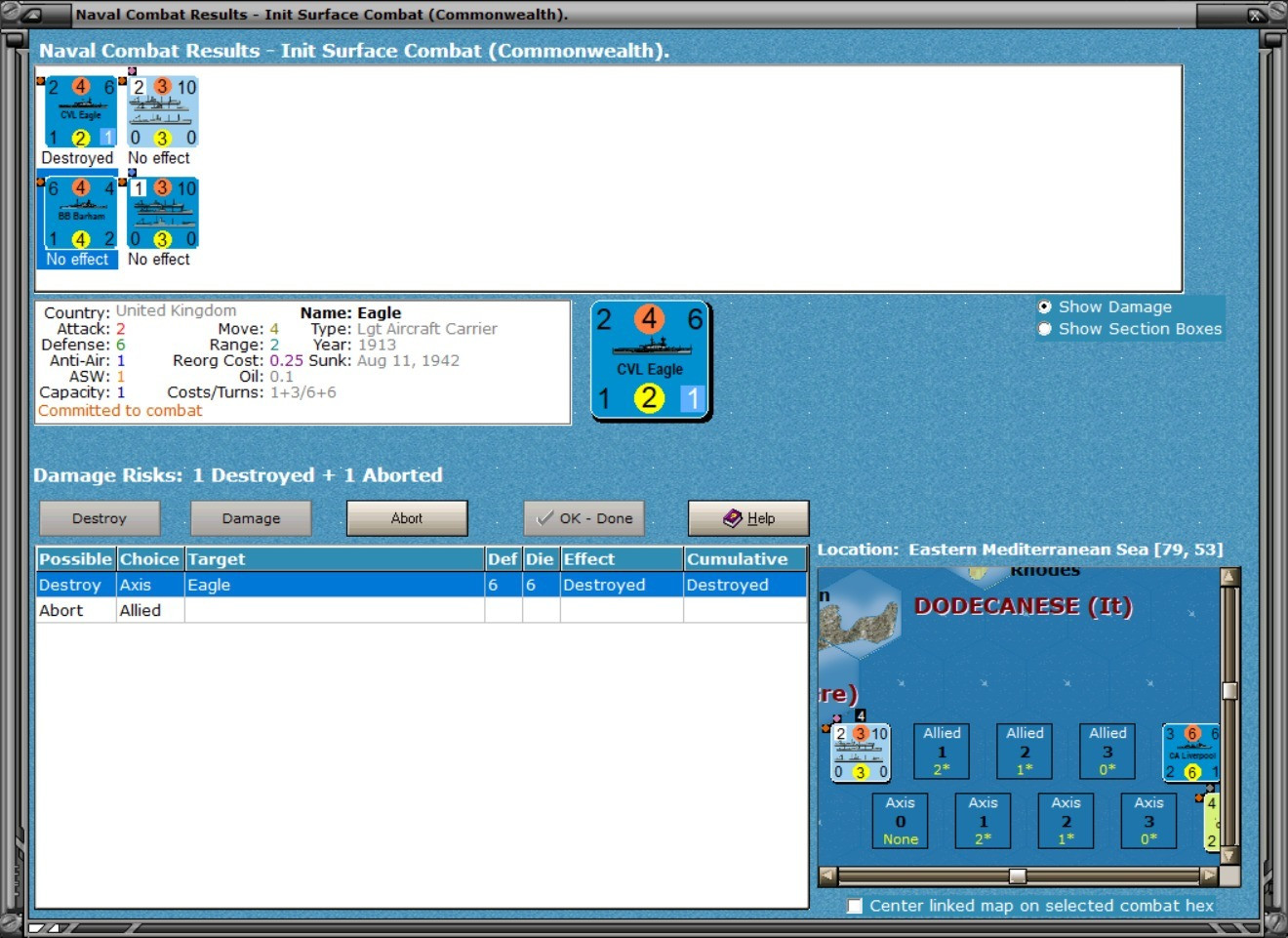Click the Cumulative column header
This screenshot has width=1288, height=938.
click(745, 559)
